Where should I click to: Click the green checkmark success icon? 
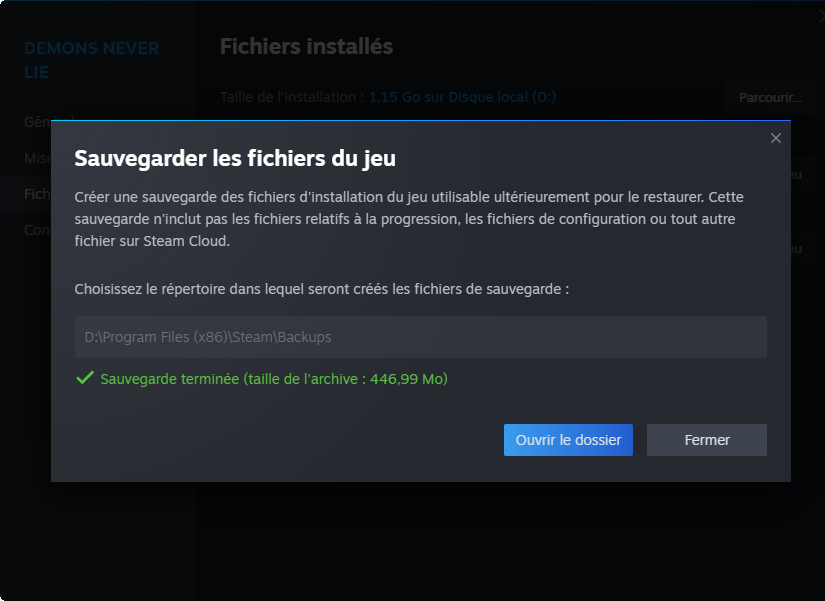(85, 379)
